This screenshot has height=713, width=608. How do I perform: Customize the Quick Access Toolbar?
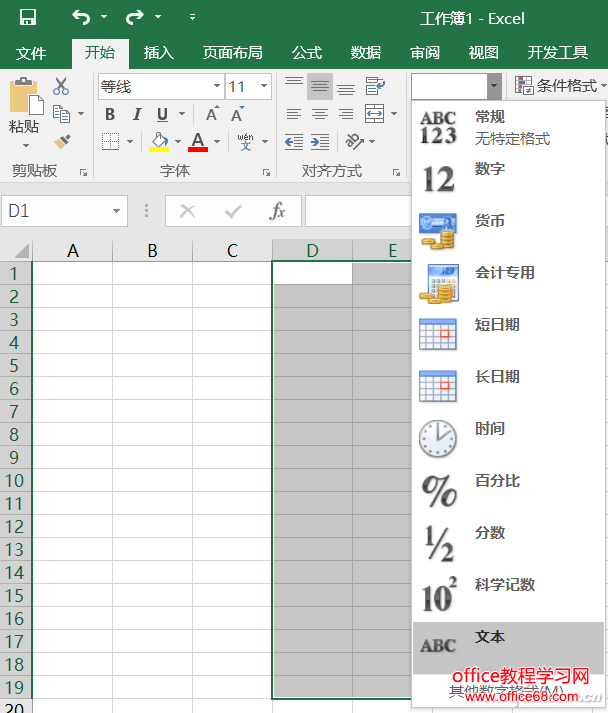tap(192, 17)
